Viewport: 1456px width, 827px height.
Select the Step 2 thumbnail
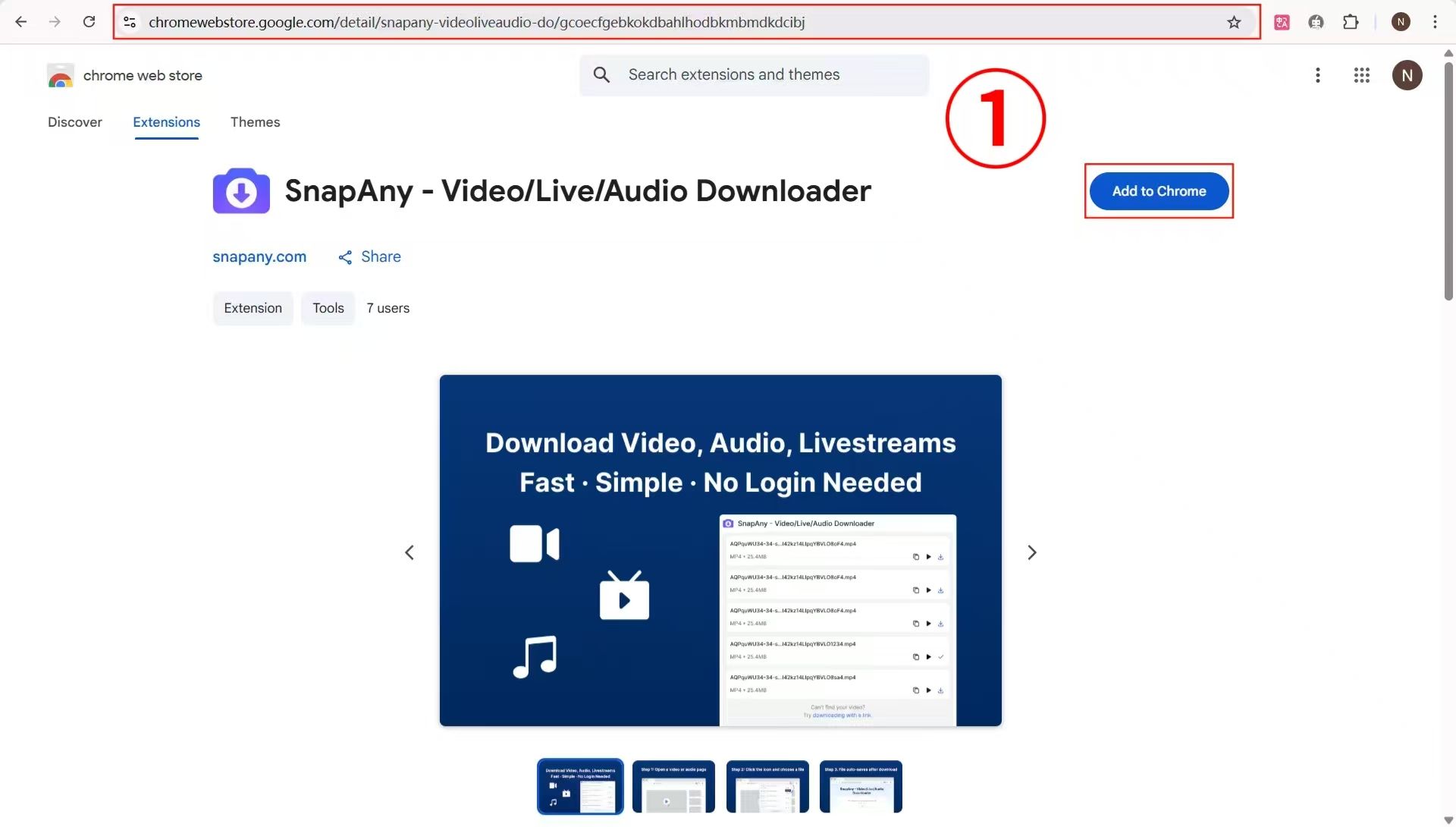click(x=767, y=787)
